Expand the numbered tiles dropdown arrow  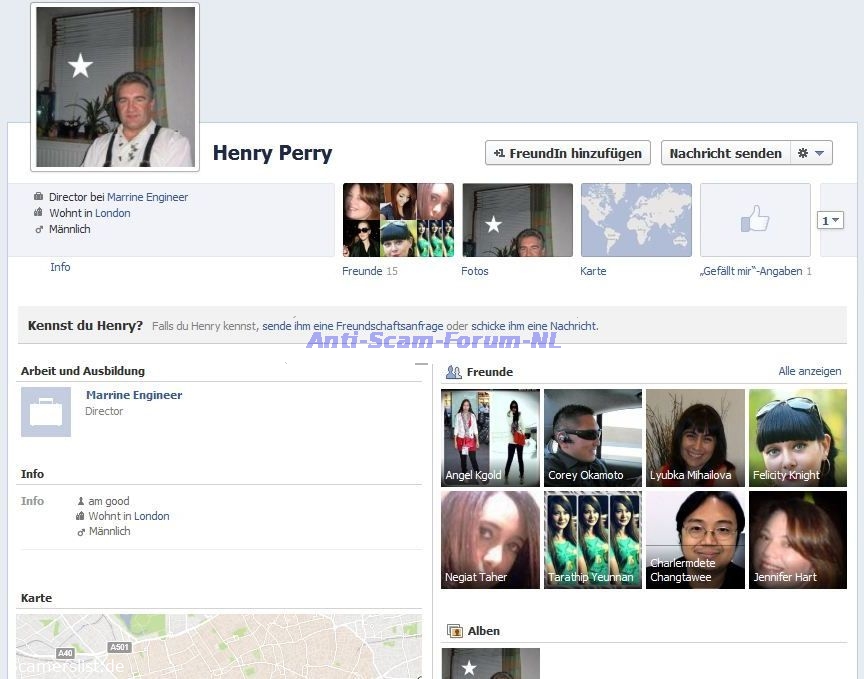830,220
